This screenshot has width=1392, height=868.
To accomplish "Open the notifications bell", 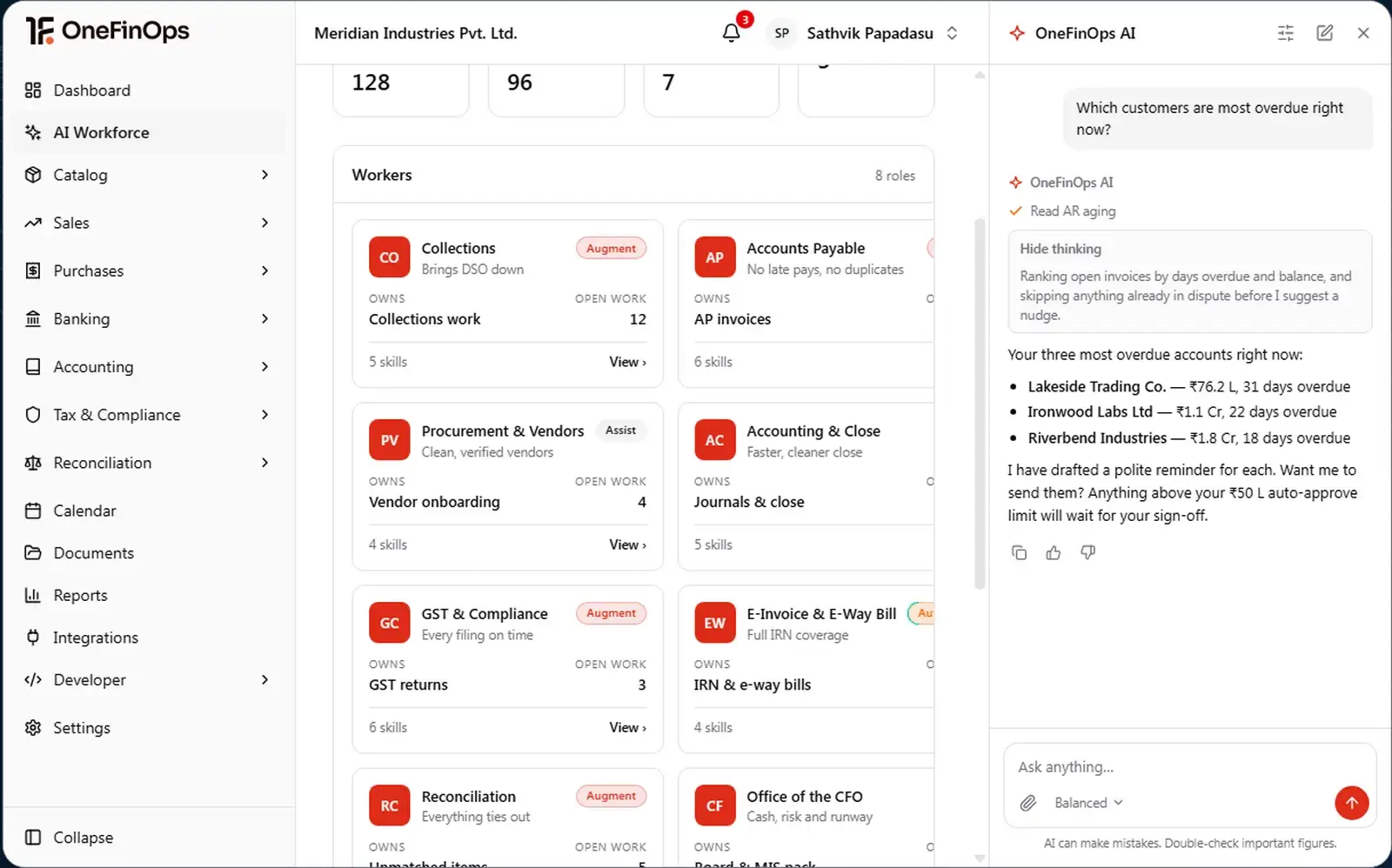I will pos(731,33).
